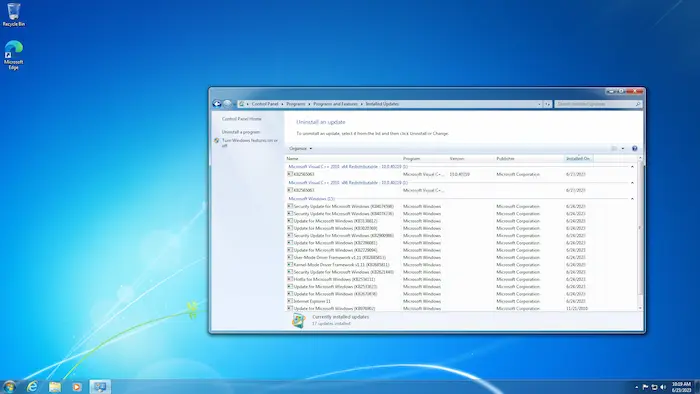Viewport: 700px width, 394px height.
Task: Open Windows Explorer folder in the taskbar
Action: click(54, 386)
